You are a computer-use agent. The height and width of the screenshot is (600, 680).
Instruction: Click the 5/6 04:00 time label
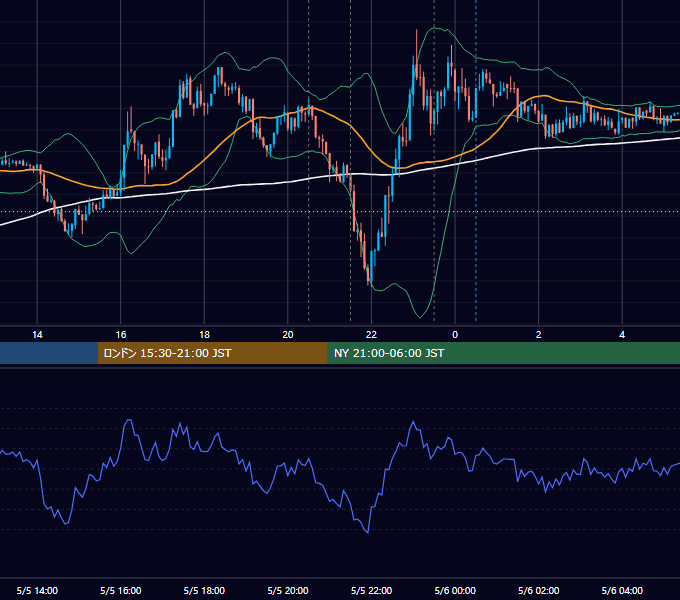click(622, 590)
